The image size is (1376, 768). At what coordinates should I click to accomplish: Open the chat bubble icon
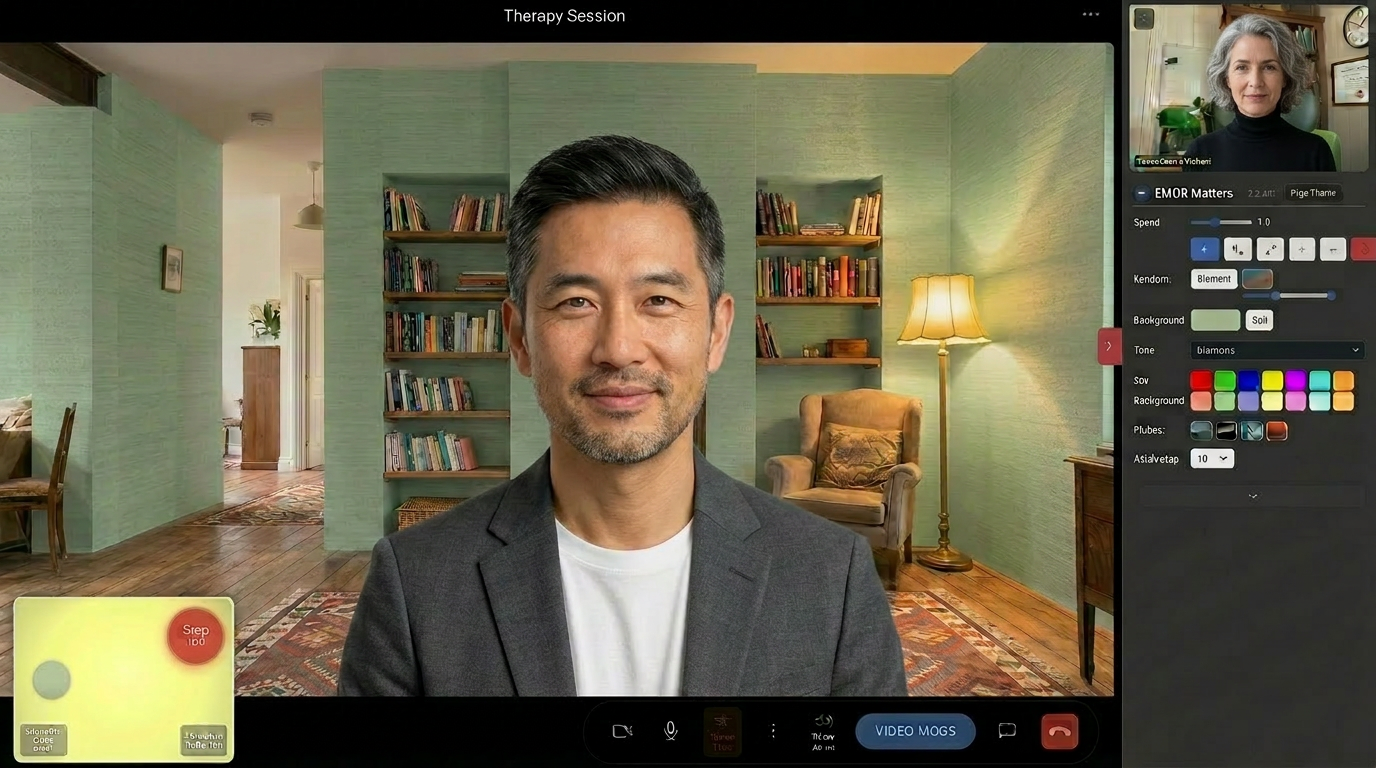point(1007,731)
